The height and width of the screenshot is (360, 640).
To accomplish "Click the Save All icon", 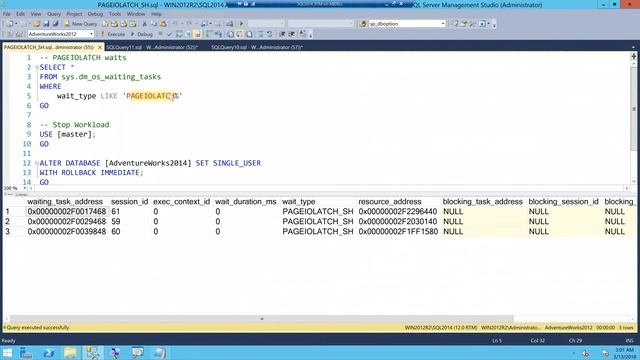I will (x=55, y=24).
